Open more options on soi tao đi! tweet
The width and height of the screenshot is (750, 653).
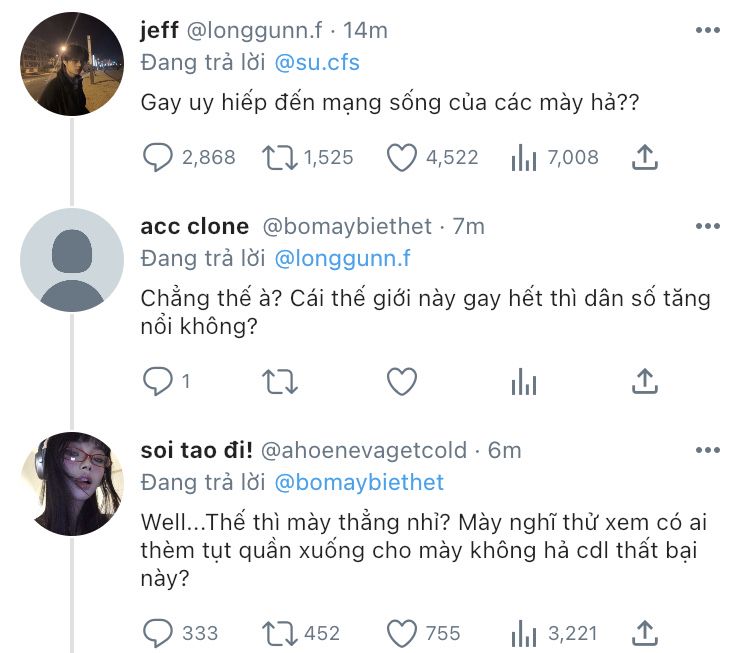click(707, 451)
